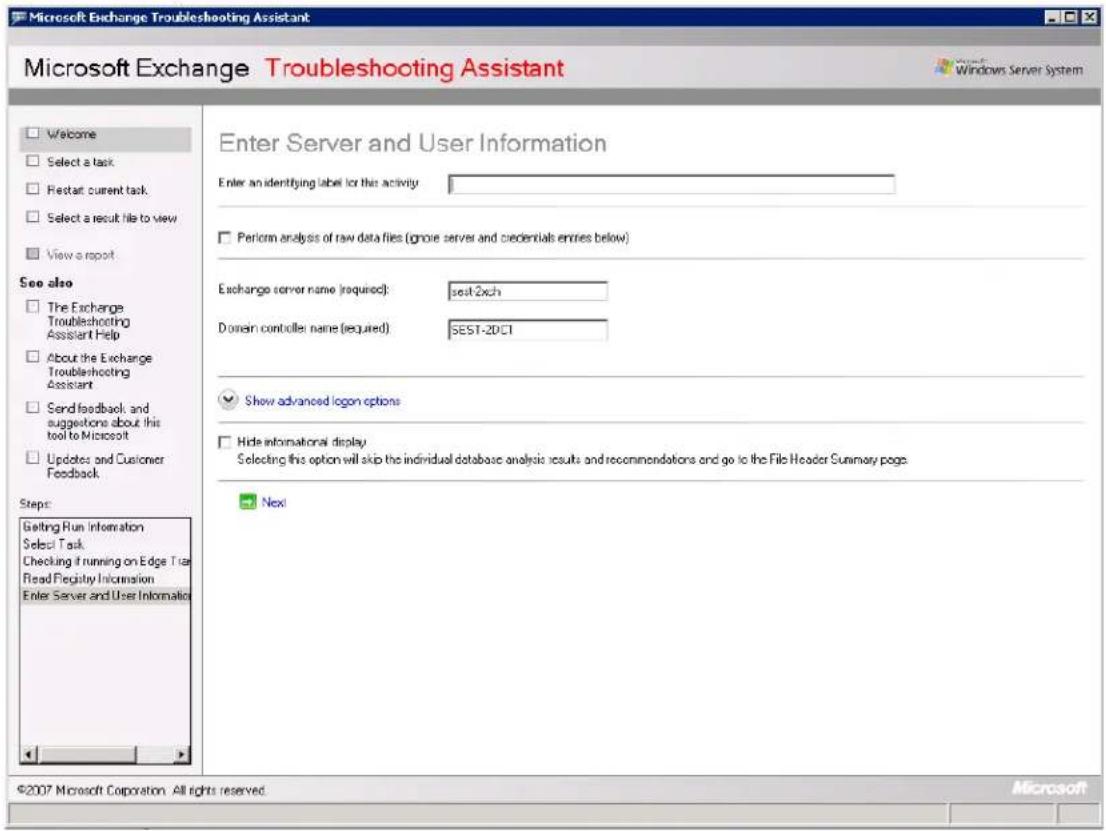Click the Windows Server System logo
1106x831 pixels.
click(1009, 68)
